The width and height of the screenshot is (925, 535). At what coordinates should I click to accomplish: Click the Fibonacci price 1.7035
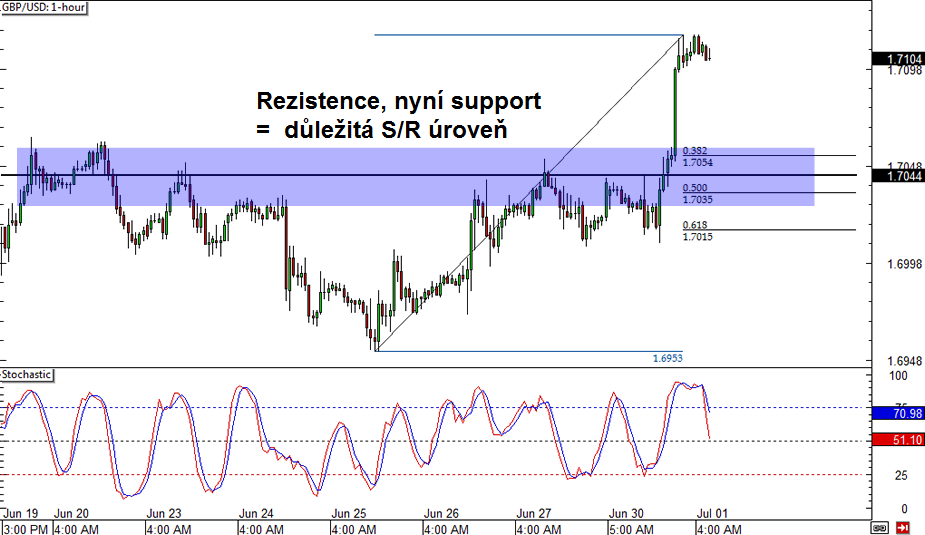pyautogui.click(x=698, y=200)
